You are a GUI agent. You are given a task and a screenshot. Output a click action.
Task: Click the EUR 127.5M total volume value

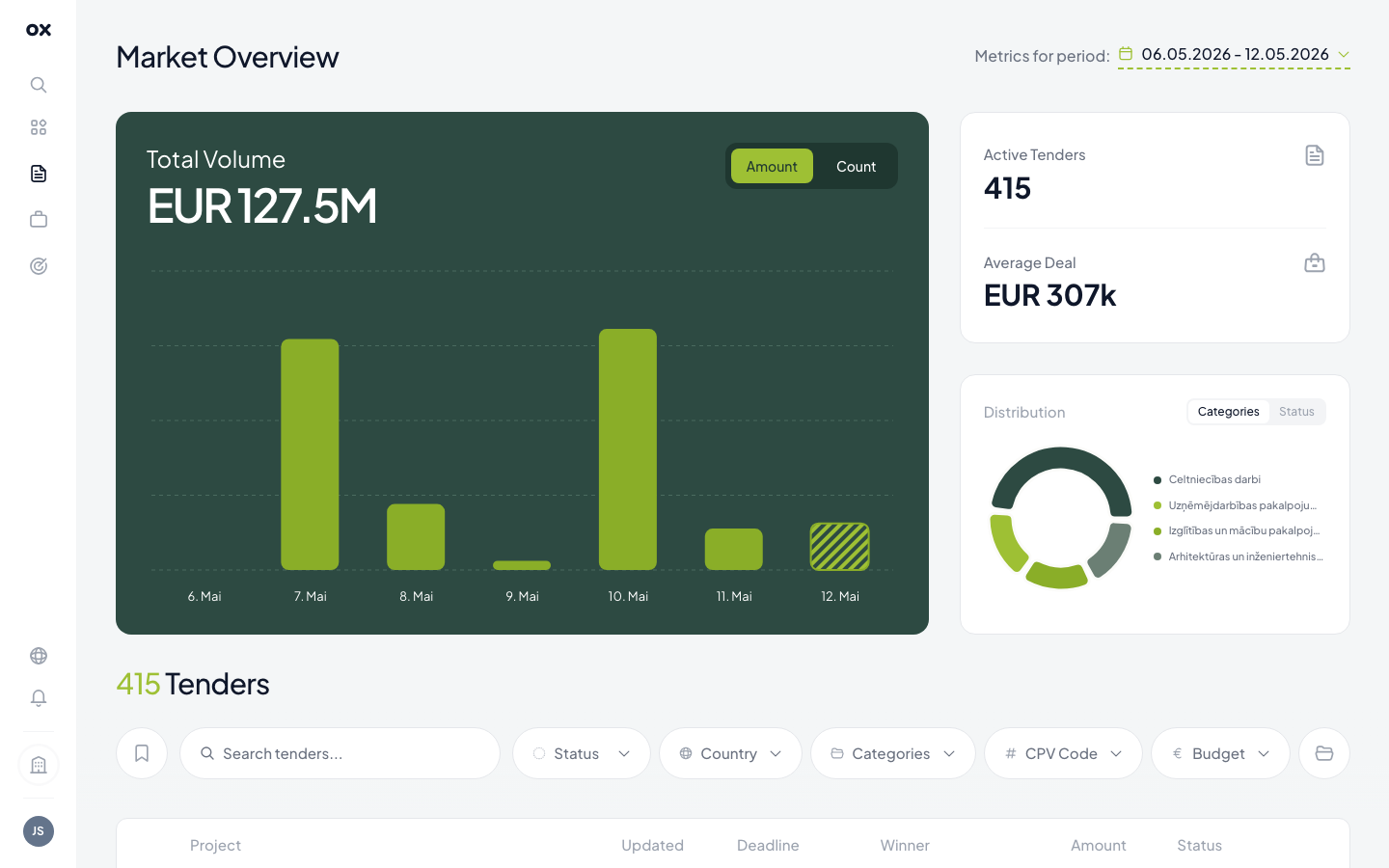pos(262,205)
